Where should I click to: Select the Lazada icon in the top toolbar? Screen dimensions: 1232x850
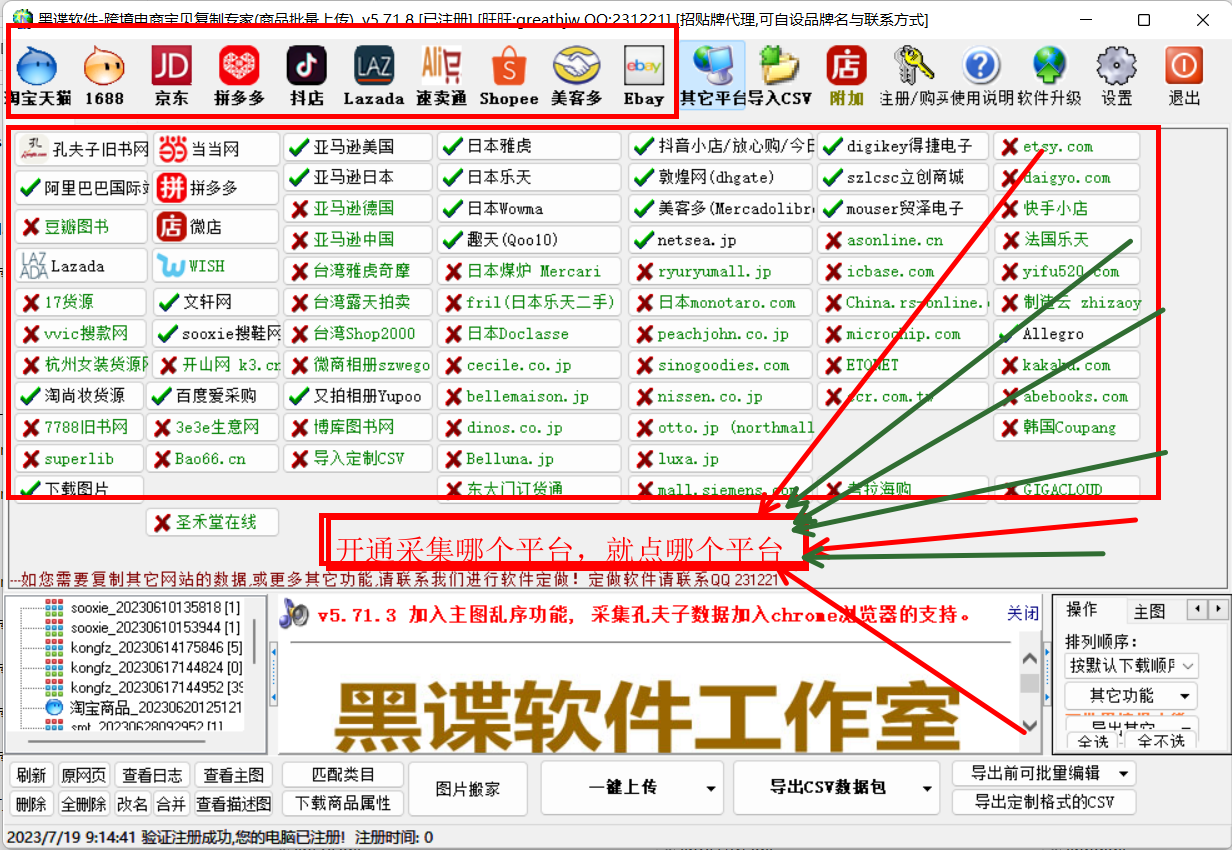pos(373,76)
